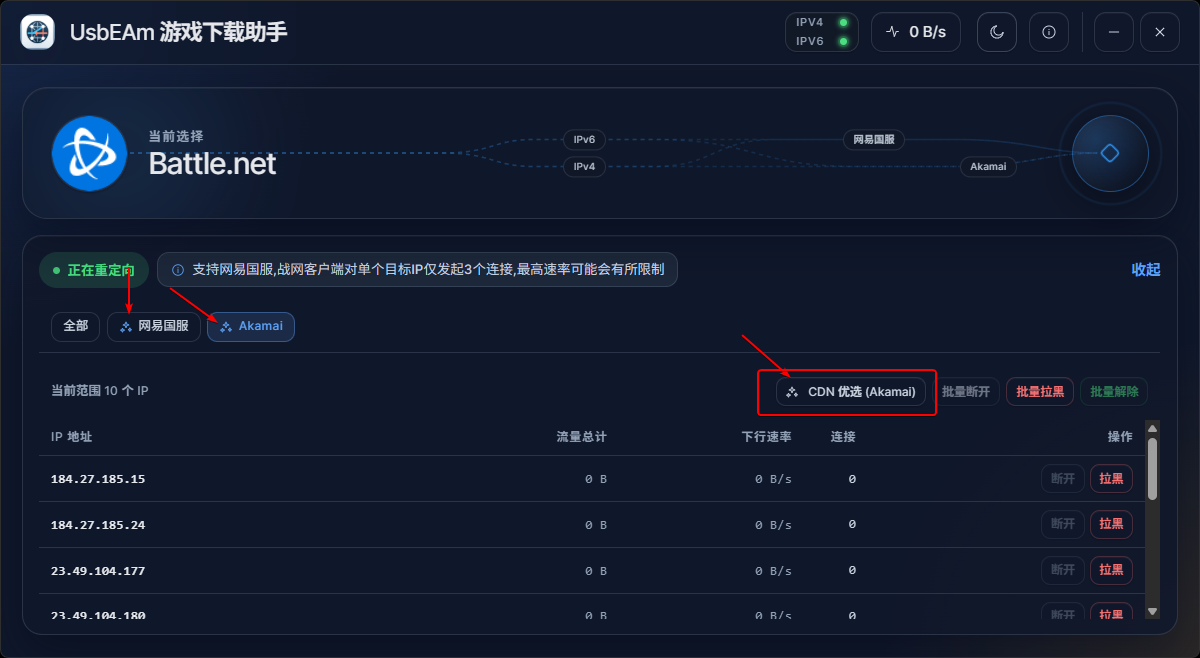Click the IPv6 route node

(x=584, y=140)
